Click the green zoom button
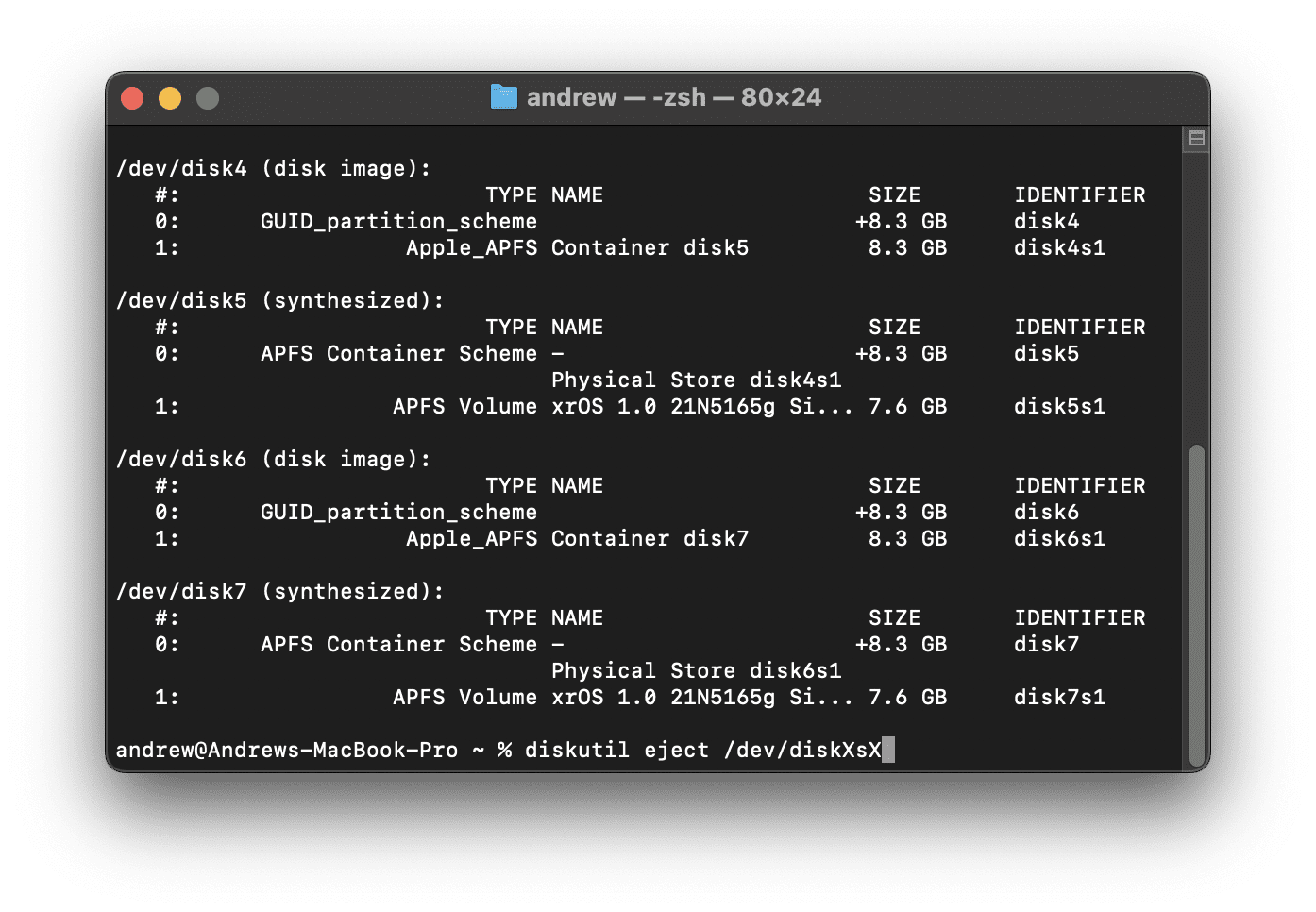1316x912 pixels. pos(207,97)
